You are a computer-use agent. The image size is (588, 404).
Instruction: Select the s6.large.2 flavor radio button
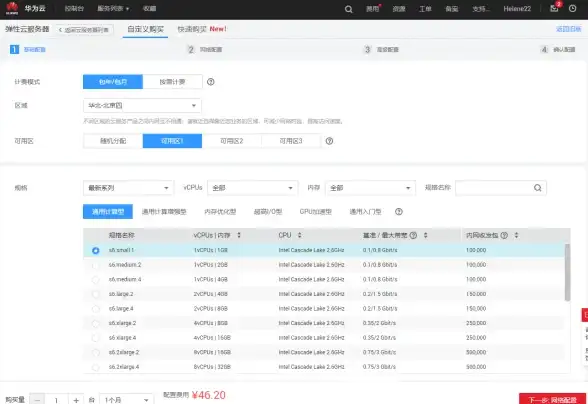96,294
